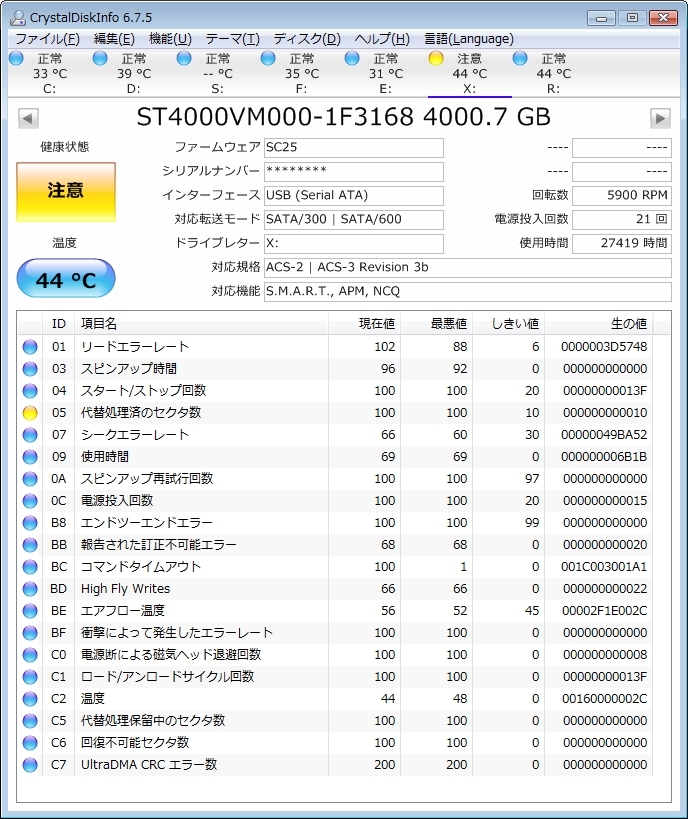Open the ヘルプ(H) menu
The image size is (688, 819).
[382, 39]
